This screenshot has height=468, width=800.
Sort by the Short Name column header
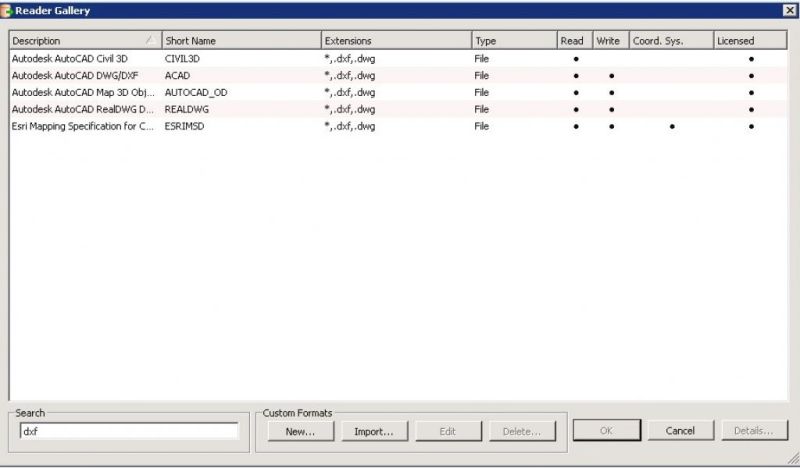241,40
